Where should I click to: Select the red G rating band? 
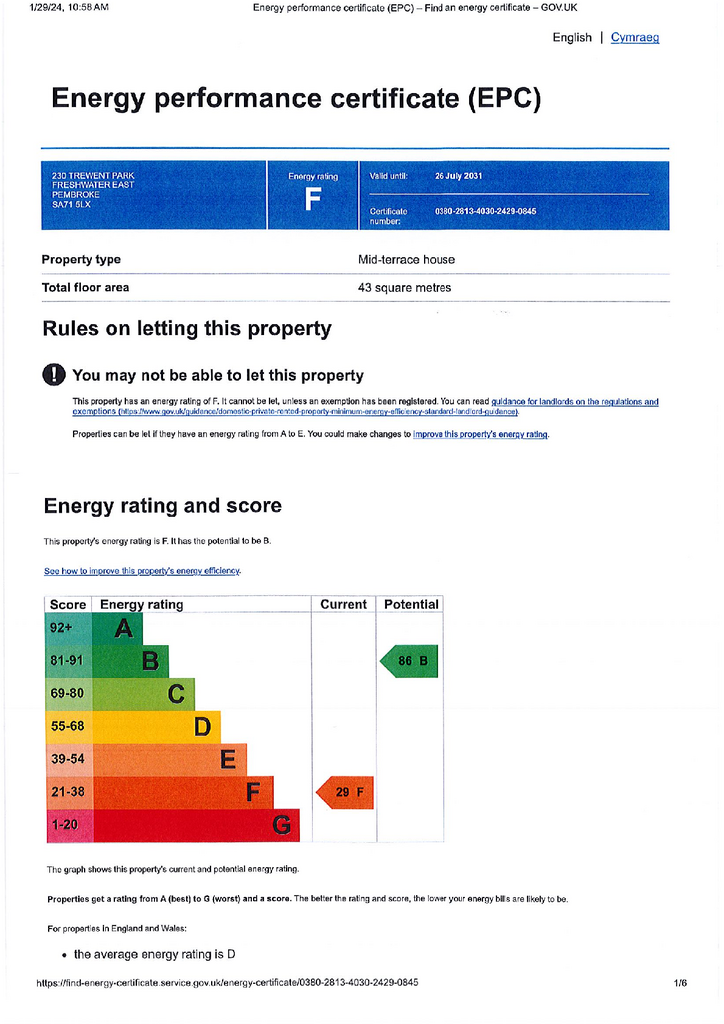click(196, 825)
